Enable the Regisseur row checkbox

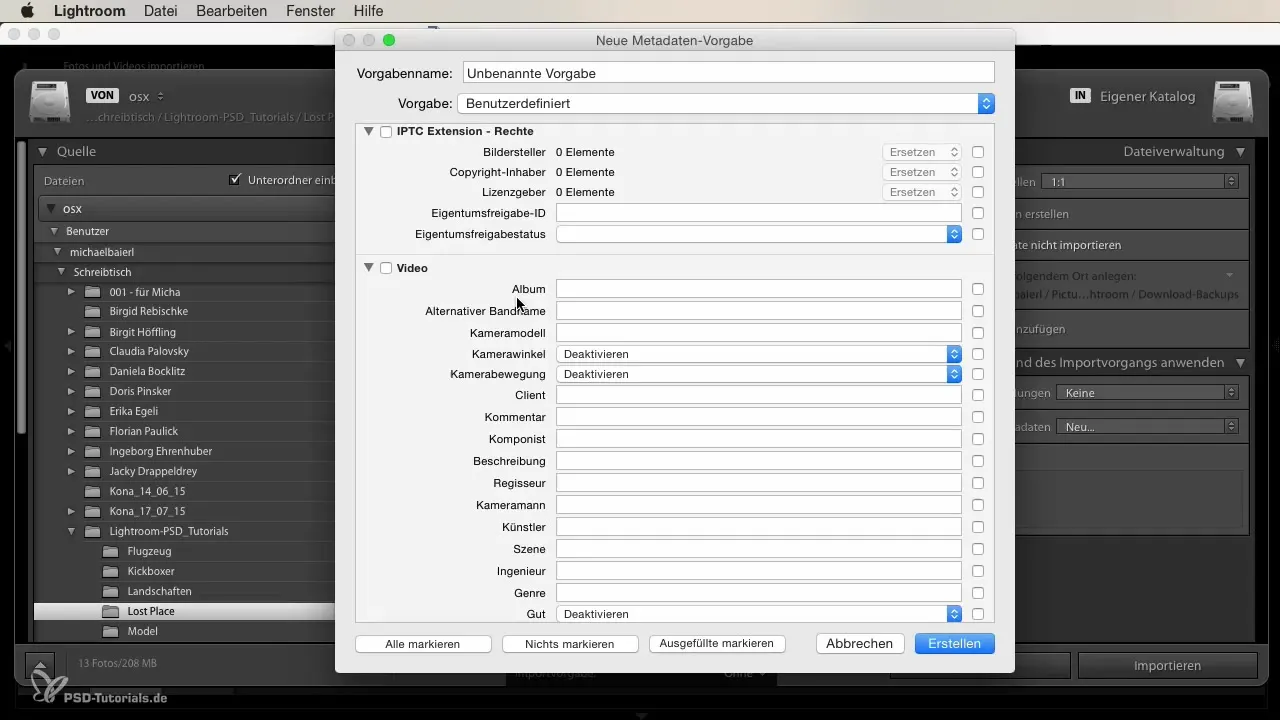(978, 483)
